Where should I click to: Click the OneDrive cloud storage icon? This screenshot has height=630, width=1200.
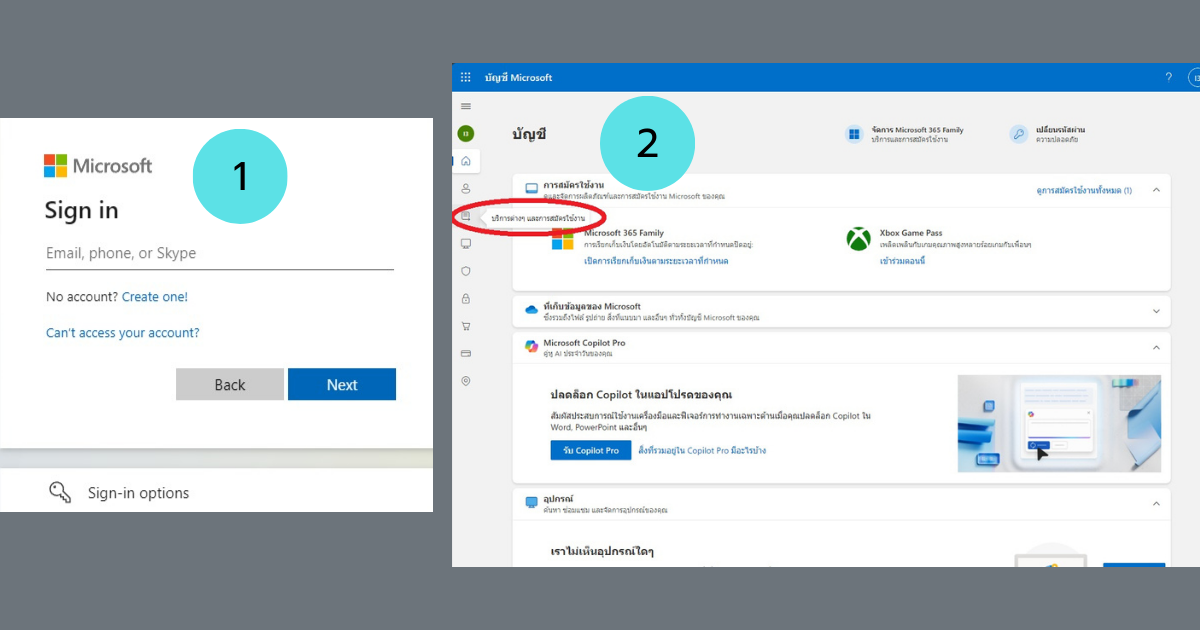[x=532, y=310]
